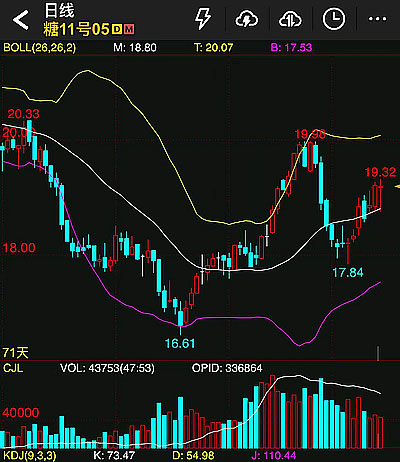Go back using the left arrow

[21, 20]
